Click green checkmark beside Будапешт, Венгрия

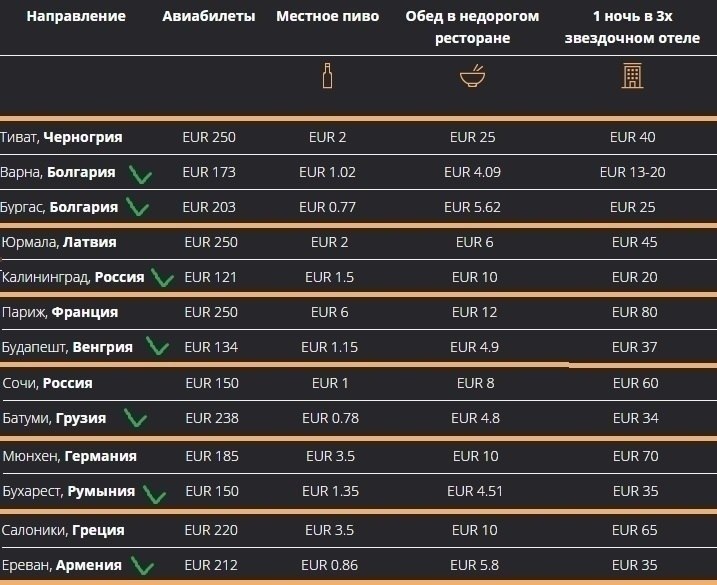(x=157, y=347)
